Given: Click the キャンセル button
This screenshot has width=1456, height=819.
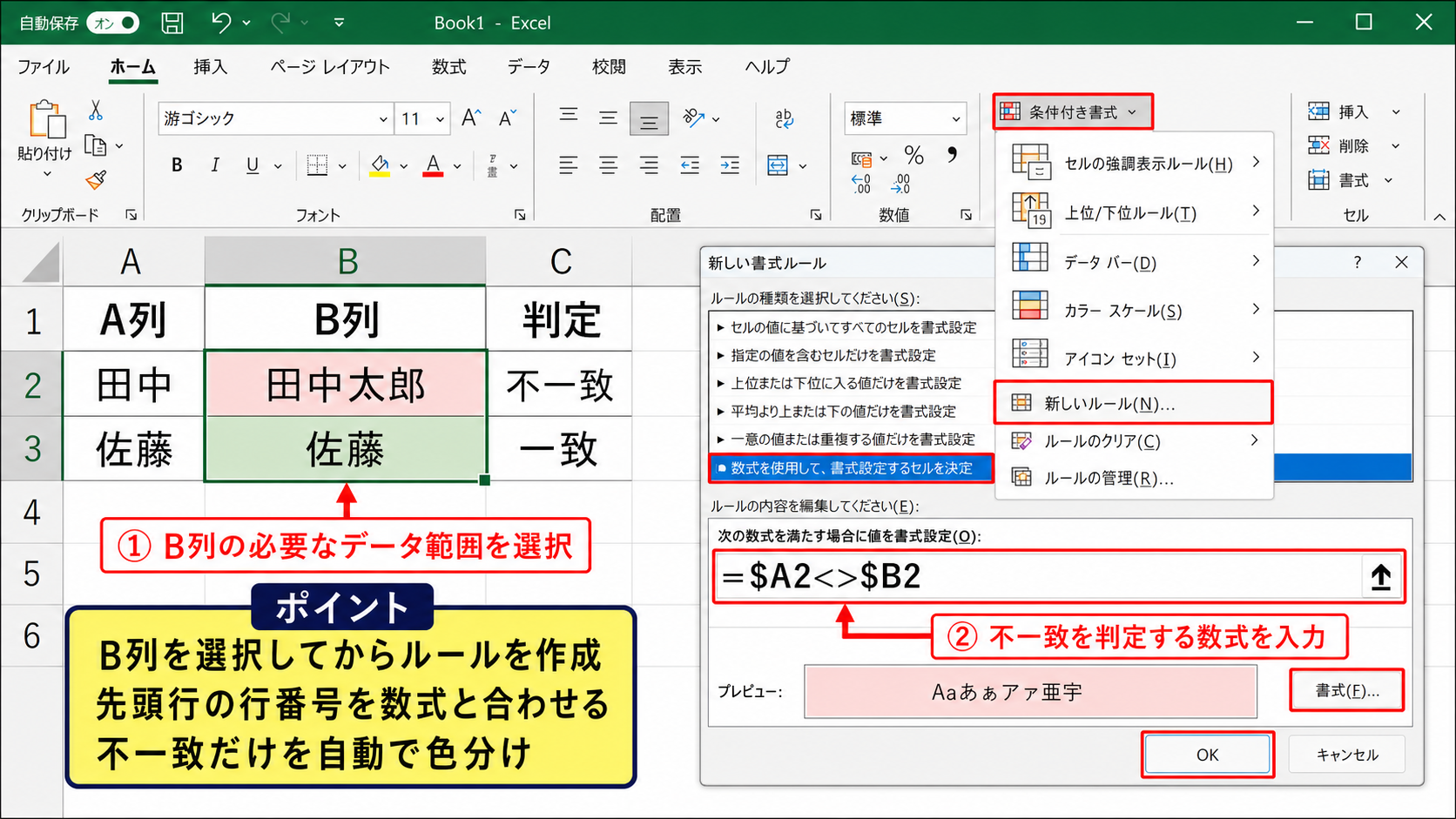Looking at the screenshot, I should pyautogui.click(x=1347, y=755).
